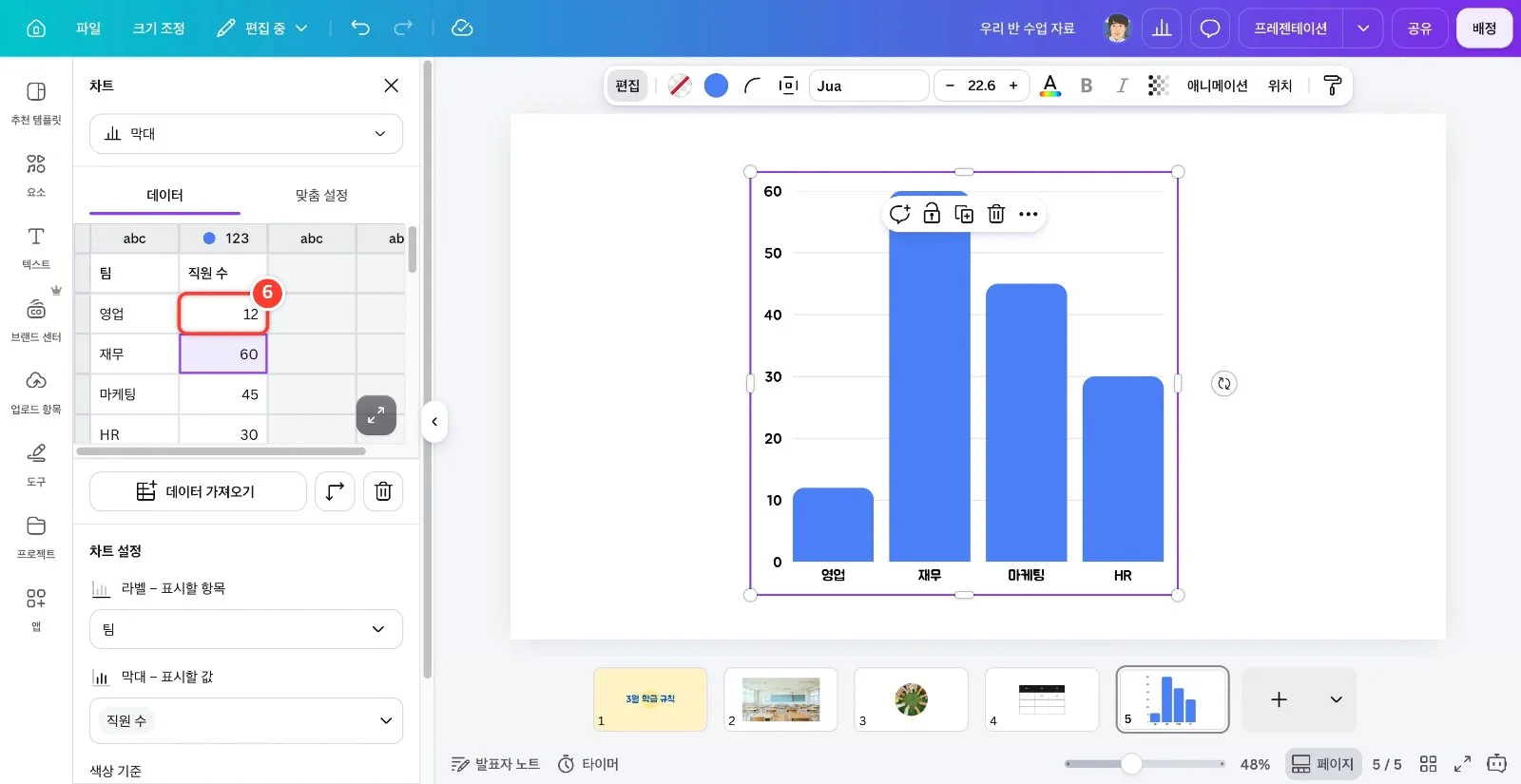
Task: Clear the chart data with the trash button
Action: 383,491
